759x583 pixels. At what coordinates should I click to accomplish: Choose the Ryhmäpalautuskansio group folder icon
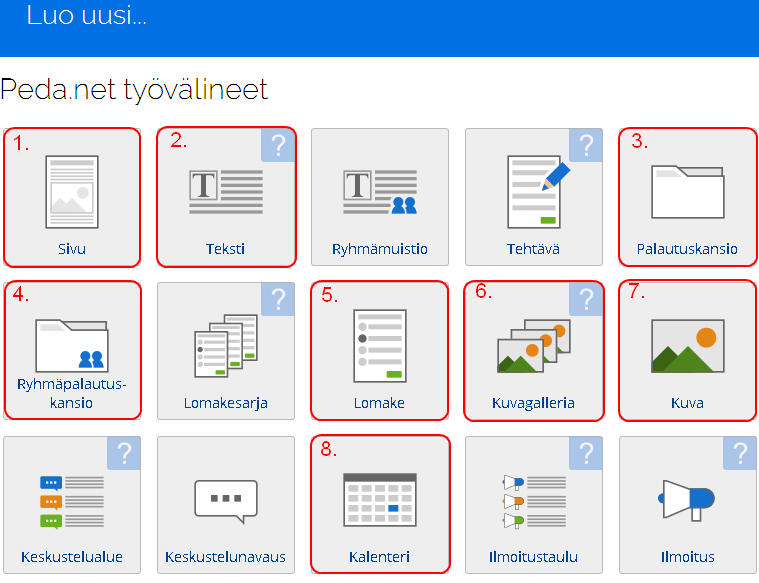(72, 346)
